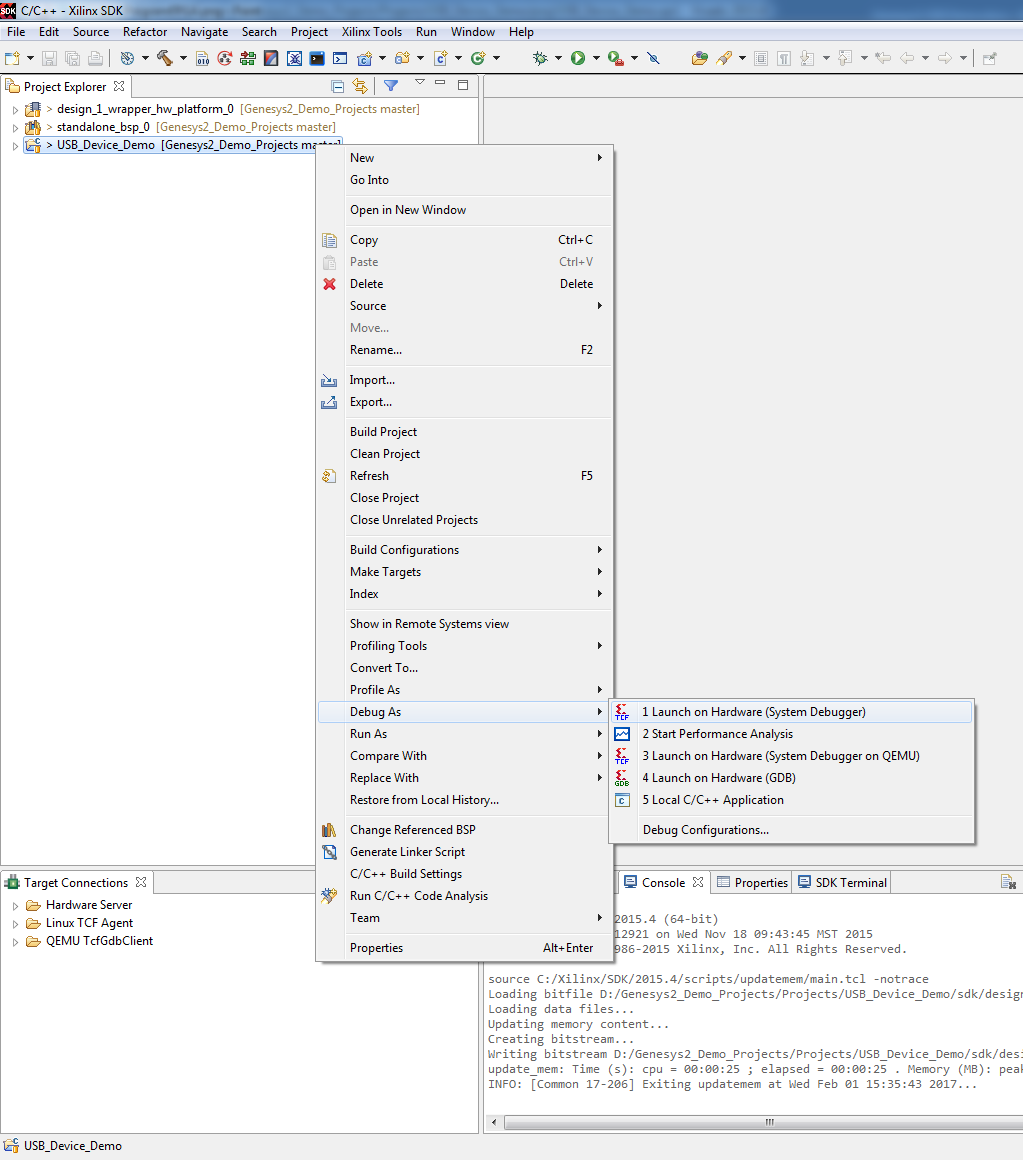
Task: Click the Run External Tools toolbar icon
Action: 616,58
